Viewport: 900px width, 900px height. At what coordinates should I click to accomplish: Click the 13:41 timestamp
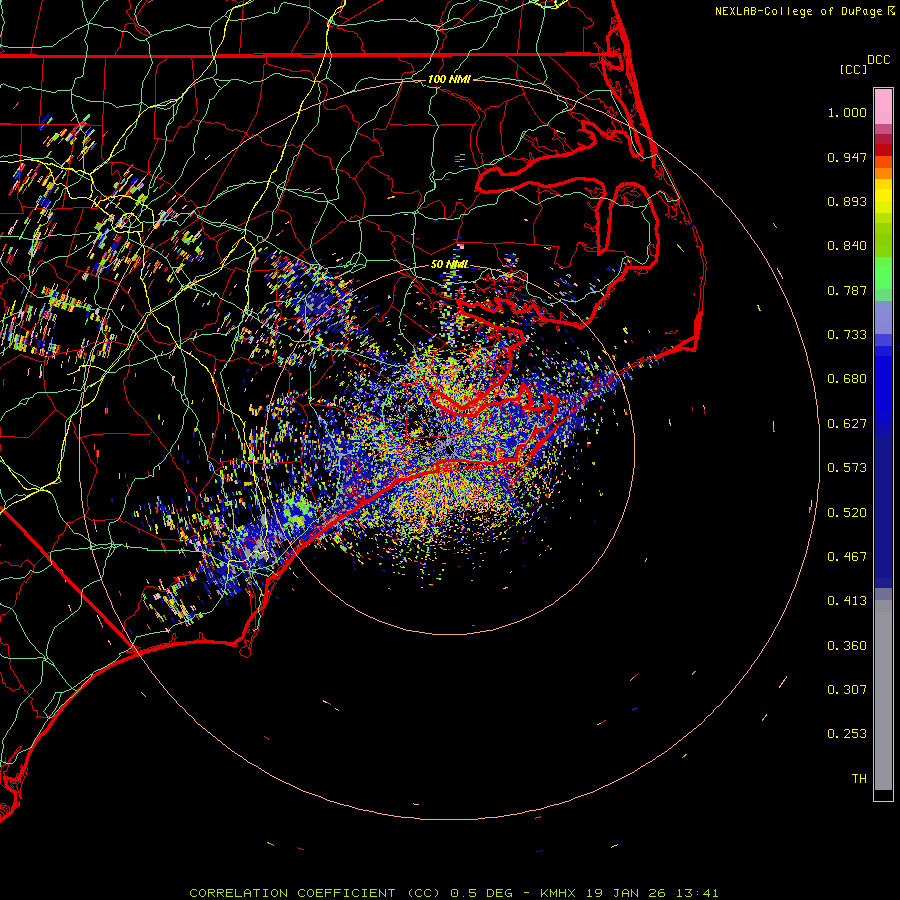tap(696, 893)
